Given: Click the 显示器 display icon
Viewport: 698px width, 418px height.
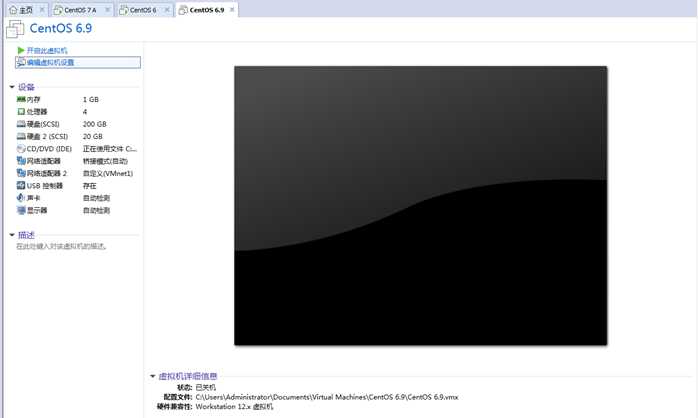Looking at the screenshot, I should tap(21, 210).
